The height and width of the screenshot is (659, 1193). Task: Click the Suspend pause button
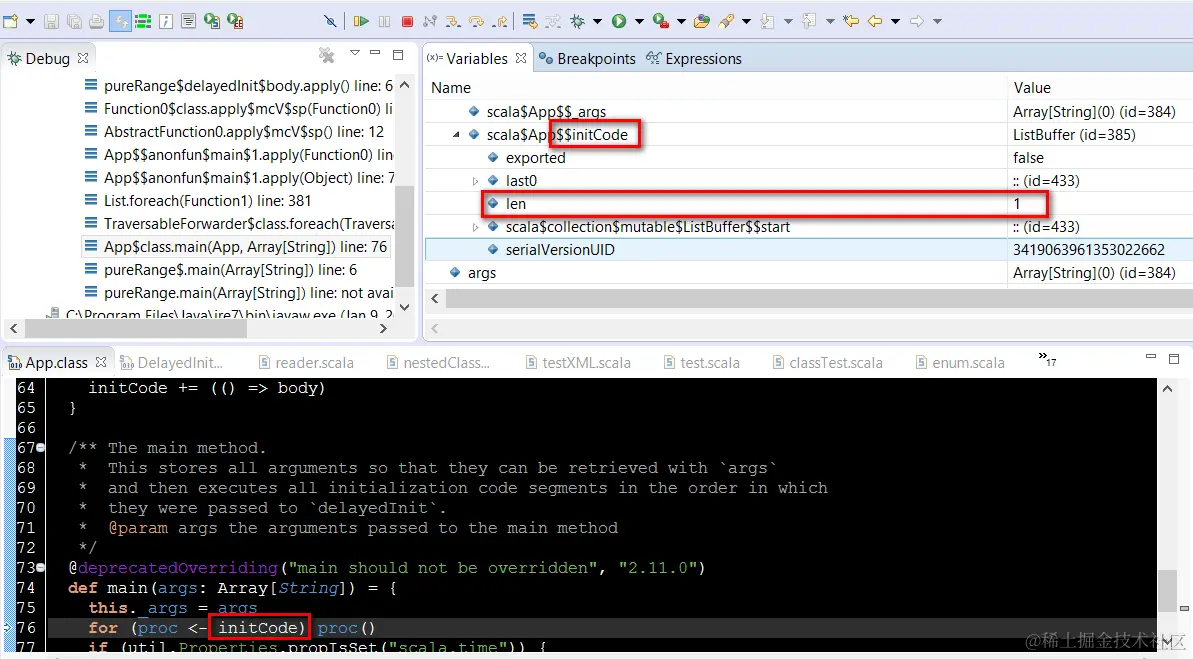pyautogui.click(x=384, y=21)
